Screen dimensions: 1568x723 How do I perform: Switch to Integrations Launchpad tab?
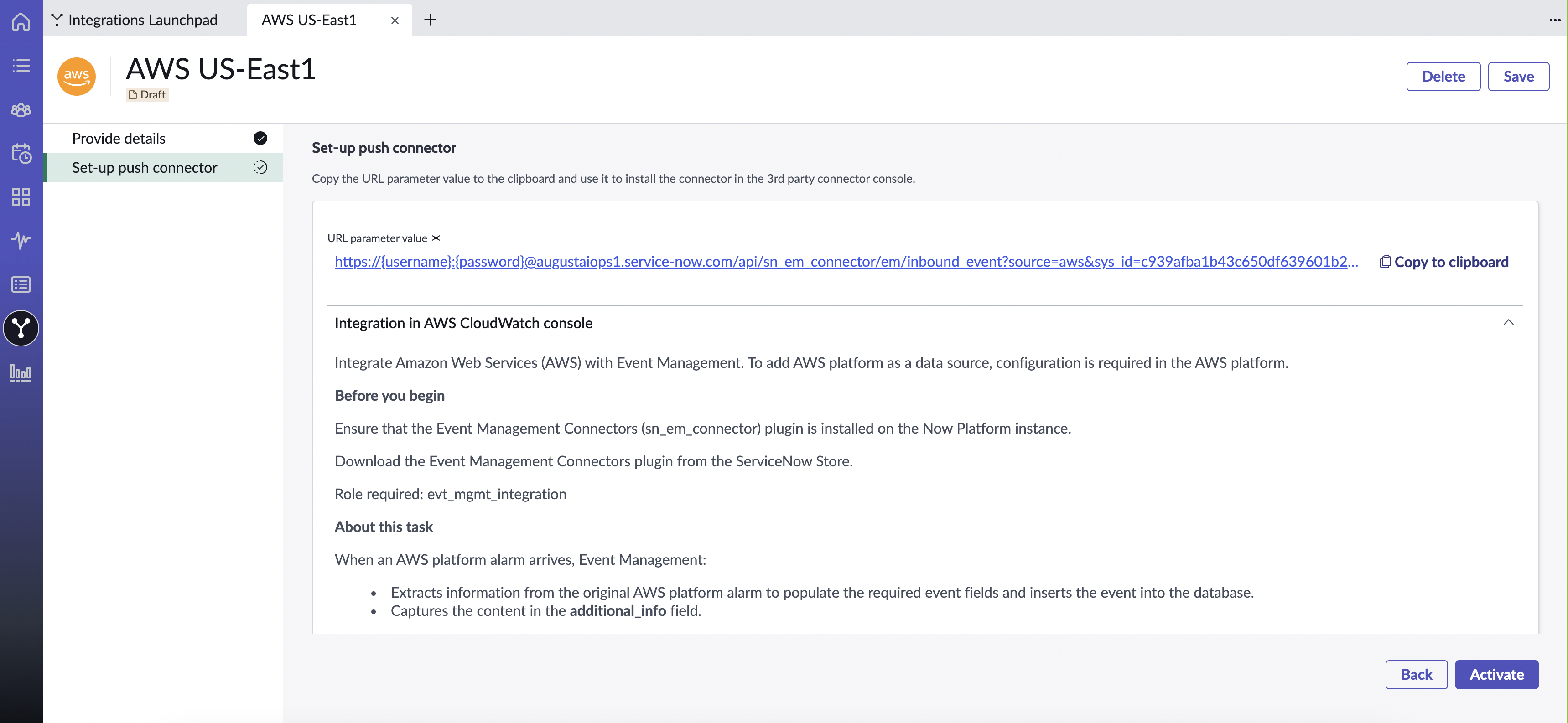click(135, 20)
